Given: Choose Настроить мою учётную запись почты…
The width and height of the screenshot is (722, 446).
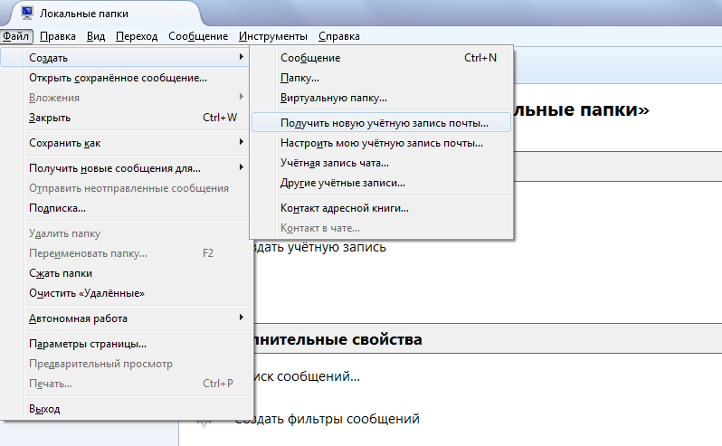Looking at the screenshot, I should 381,143.
